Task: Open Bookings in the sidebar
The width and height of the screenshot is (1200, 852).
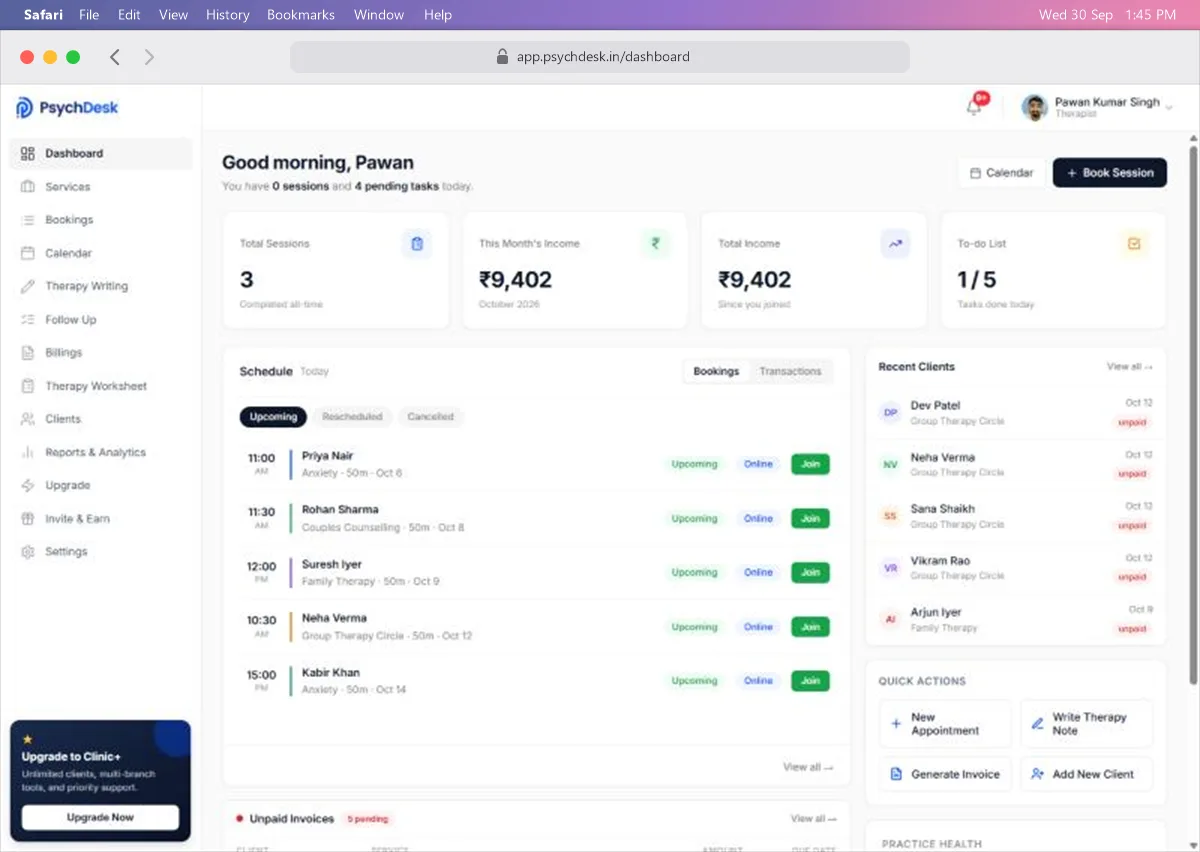Action: pos(100,220)
